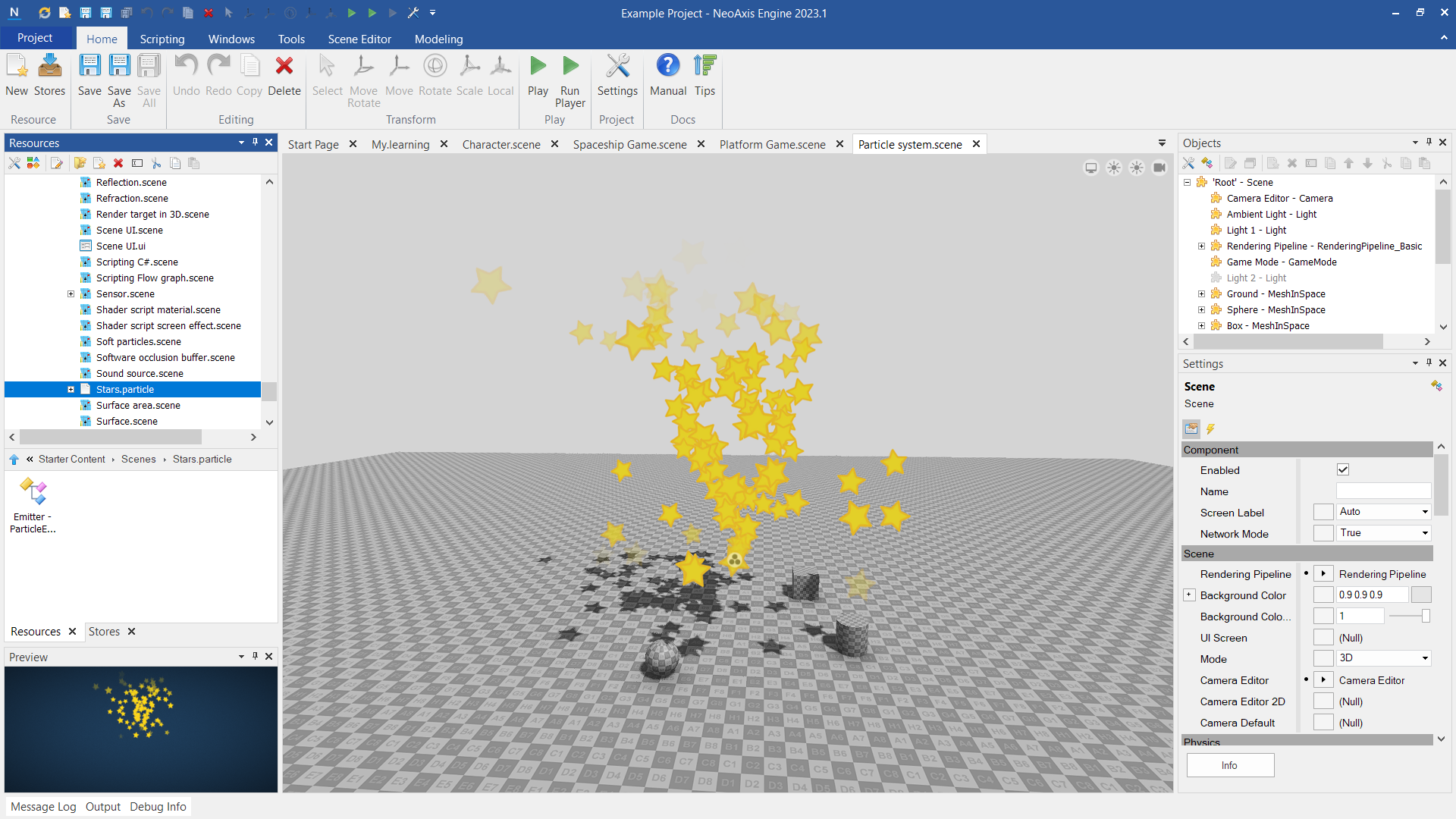The width and height of the screenshot is (1456, 819).
Task: Switch to the Spaceship Game.scene tab
Action: click(x=629, y=144)
